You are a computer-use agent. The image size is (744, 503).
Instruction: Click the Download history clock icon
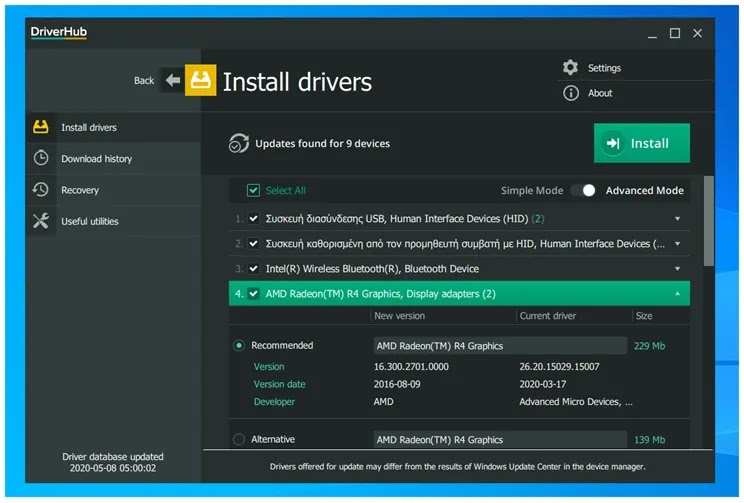point(41,158)
